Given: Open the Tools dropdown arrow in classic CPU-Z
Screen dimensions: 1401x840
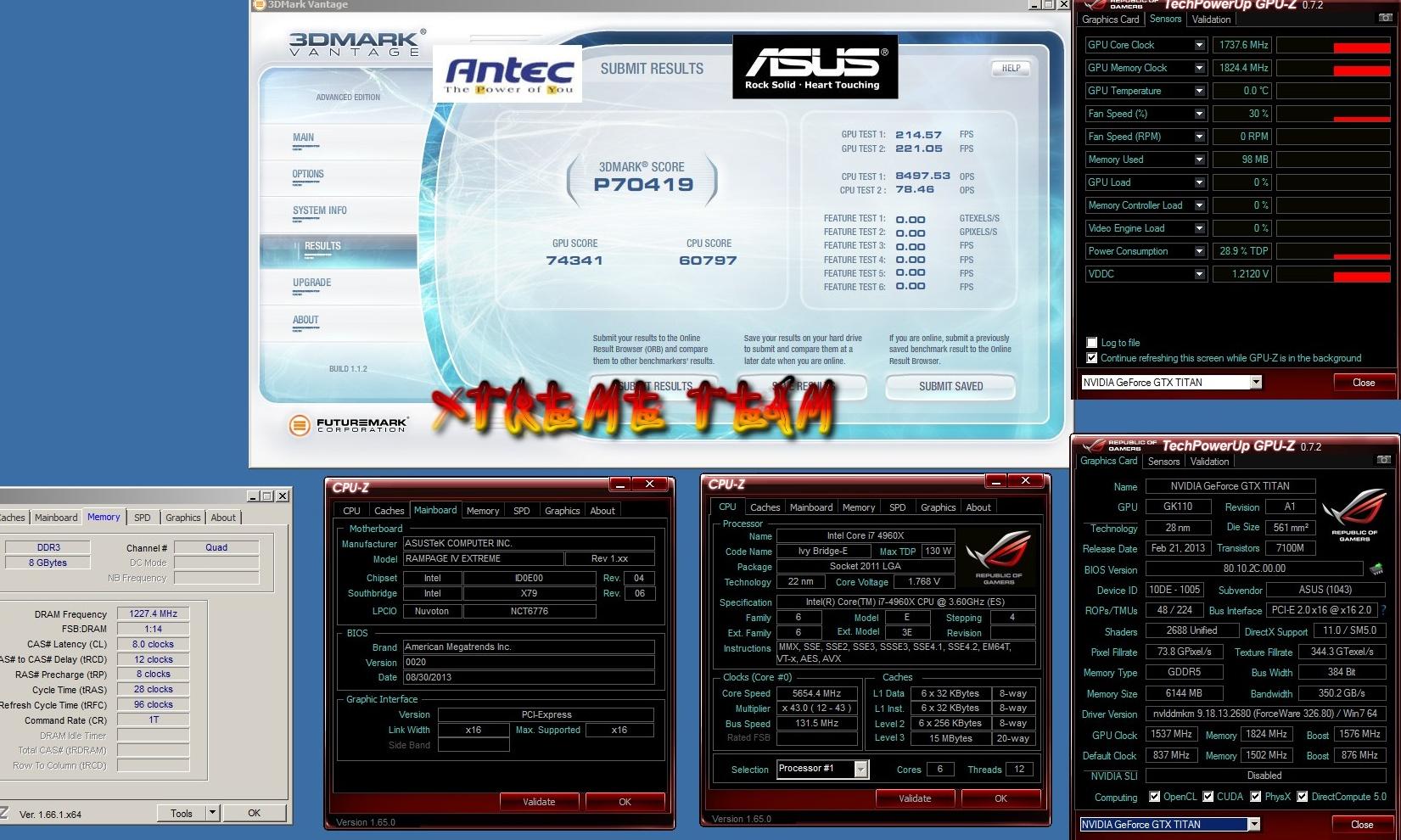Looking at the screenshot, I should [212, 813].
